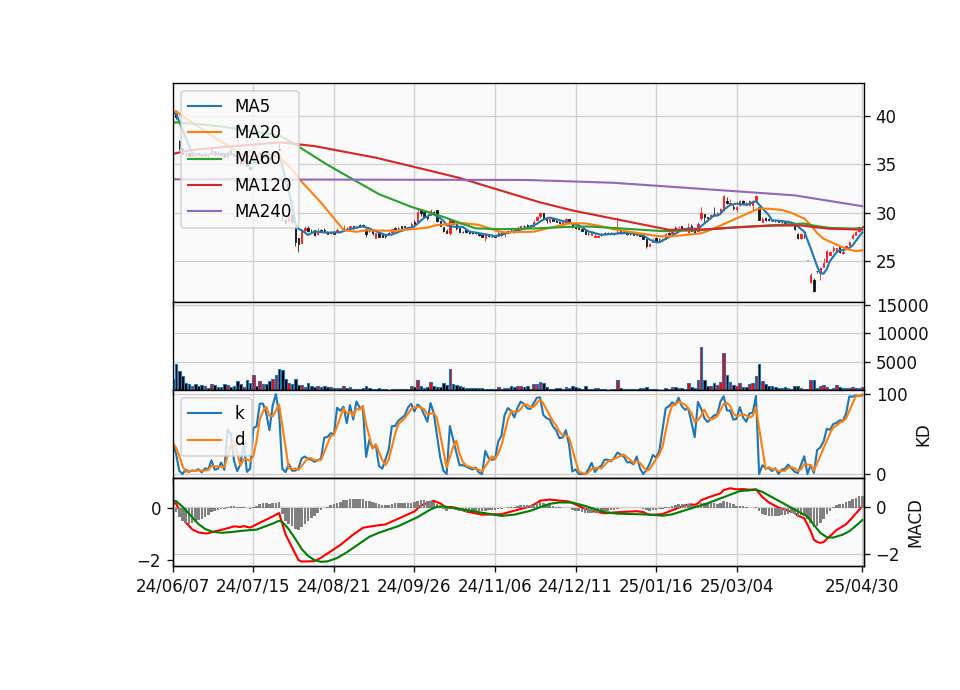Click the MA20 legend label
The height and width of the screenshot is (690, 960).
click(x=258, y=132)
